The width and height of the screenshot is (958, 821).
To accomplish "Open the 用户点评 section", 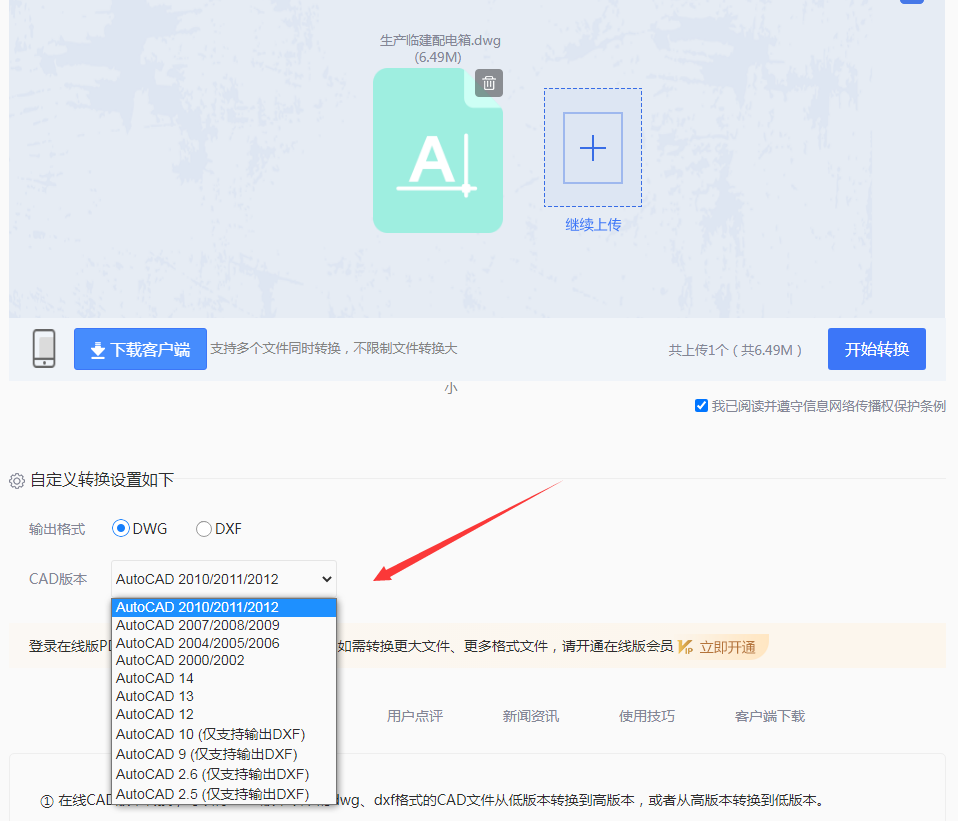I will 414,715.
